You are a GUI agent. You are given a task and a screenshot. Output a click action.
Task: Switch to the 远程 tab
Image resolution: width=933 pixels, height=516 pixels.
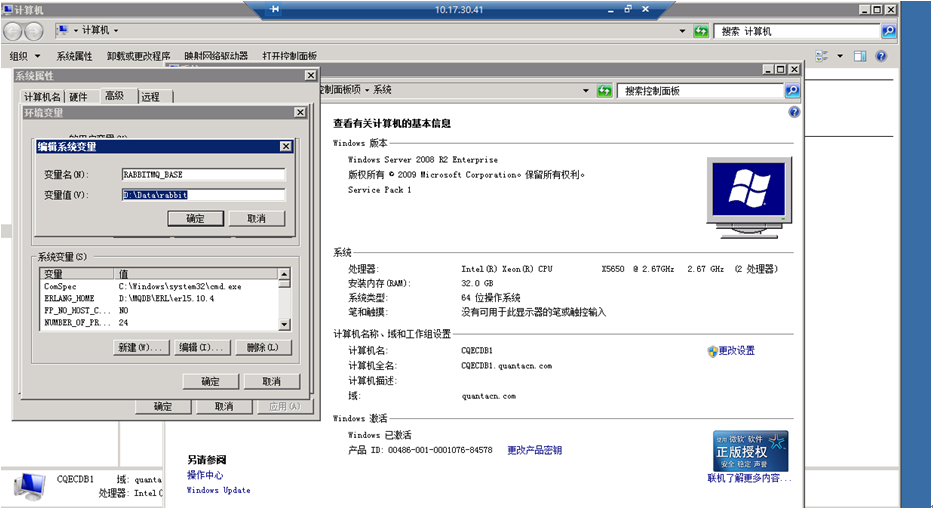[151, 96]
